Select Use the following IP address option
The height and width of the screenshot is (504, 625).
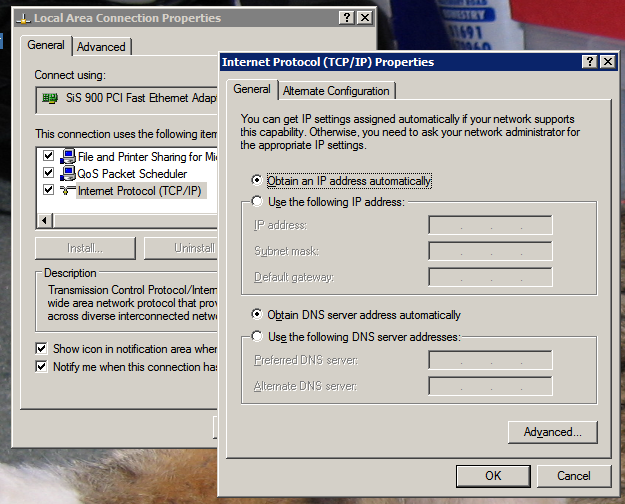(258, 202)
